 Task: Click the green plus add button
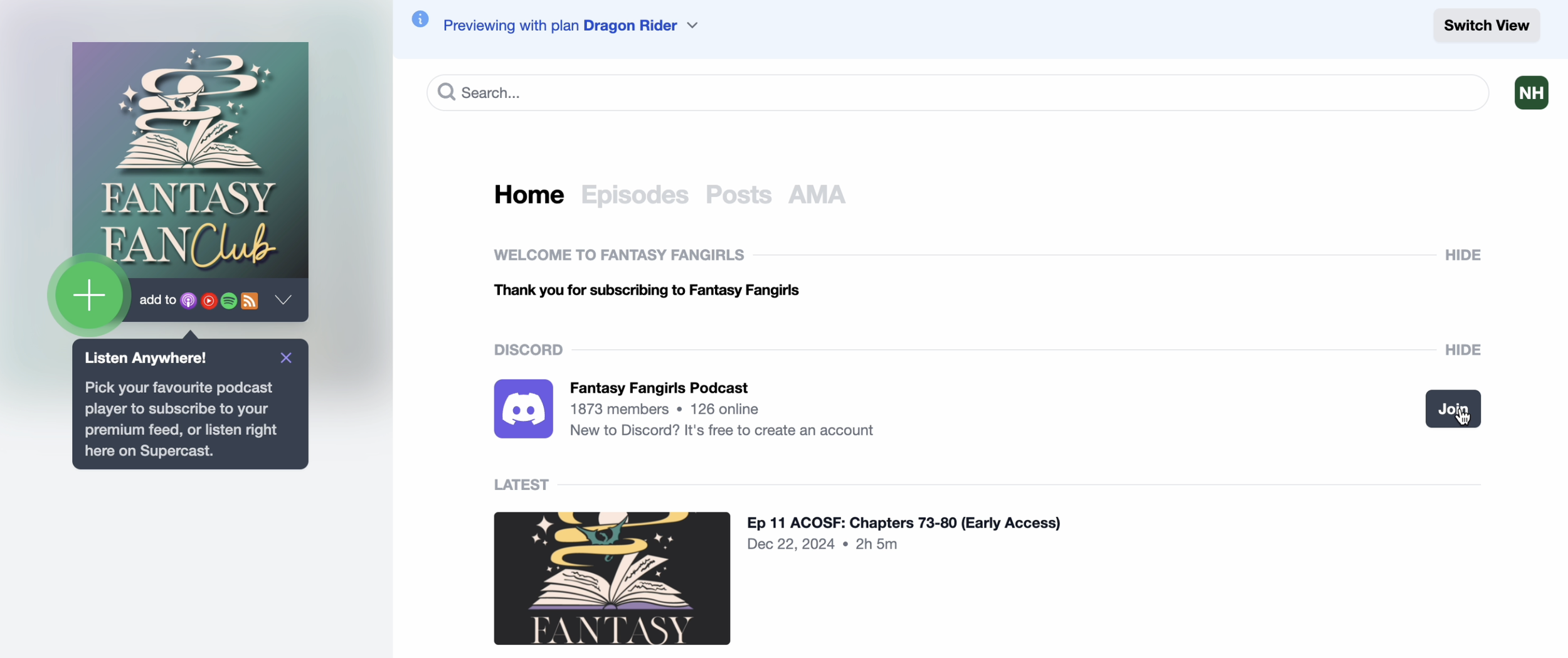(x=89, y=295)
